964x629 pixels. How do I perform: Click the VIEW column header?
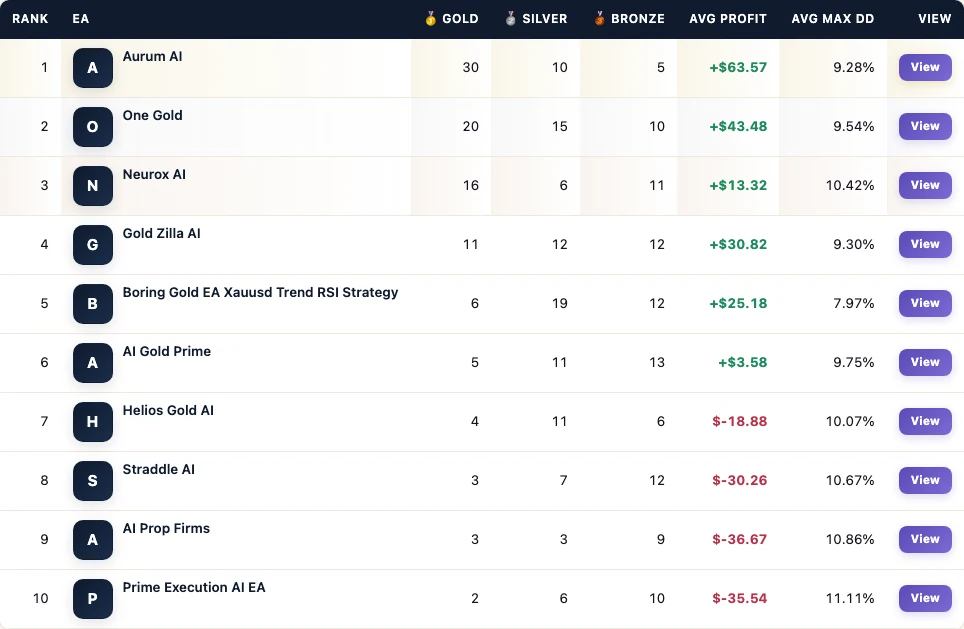point(934,19)
